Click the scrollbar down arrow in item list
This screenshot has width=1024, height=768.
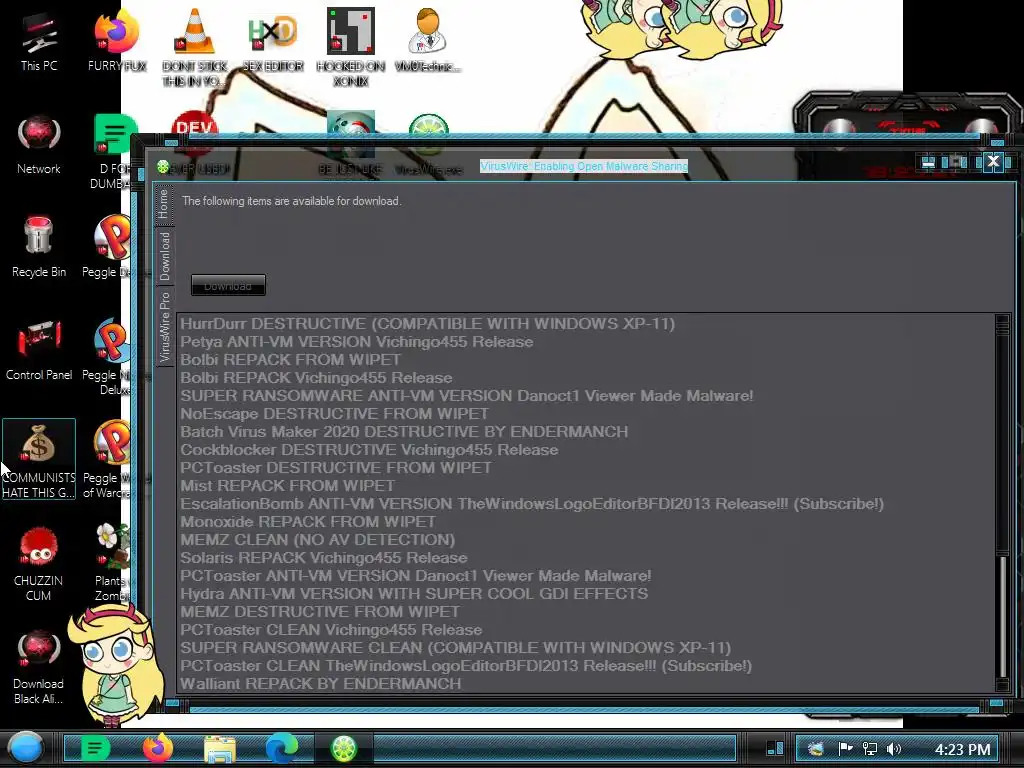pyautogui.click(x=1002, y=684)
